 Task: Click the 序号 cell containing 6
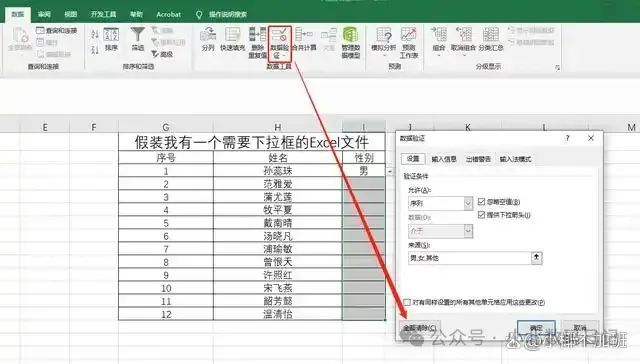tap(166, 236)
